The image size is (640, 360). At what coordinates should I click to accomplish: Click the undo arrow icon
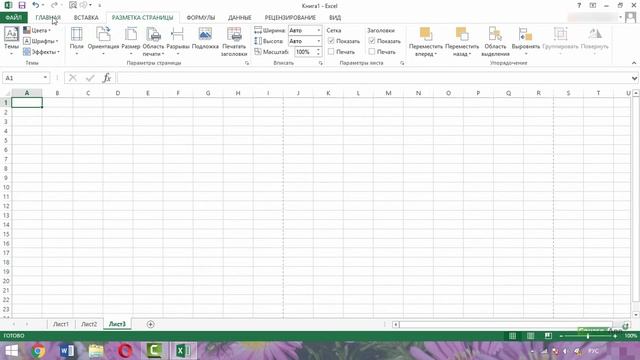tap(36, 5)
